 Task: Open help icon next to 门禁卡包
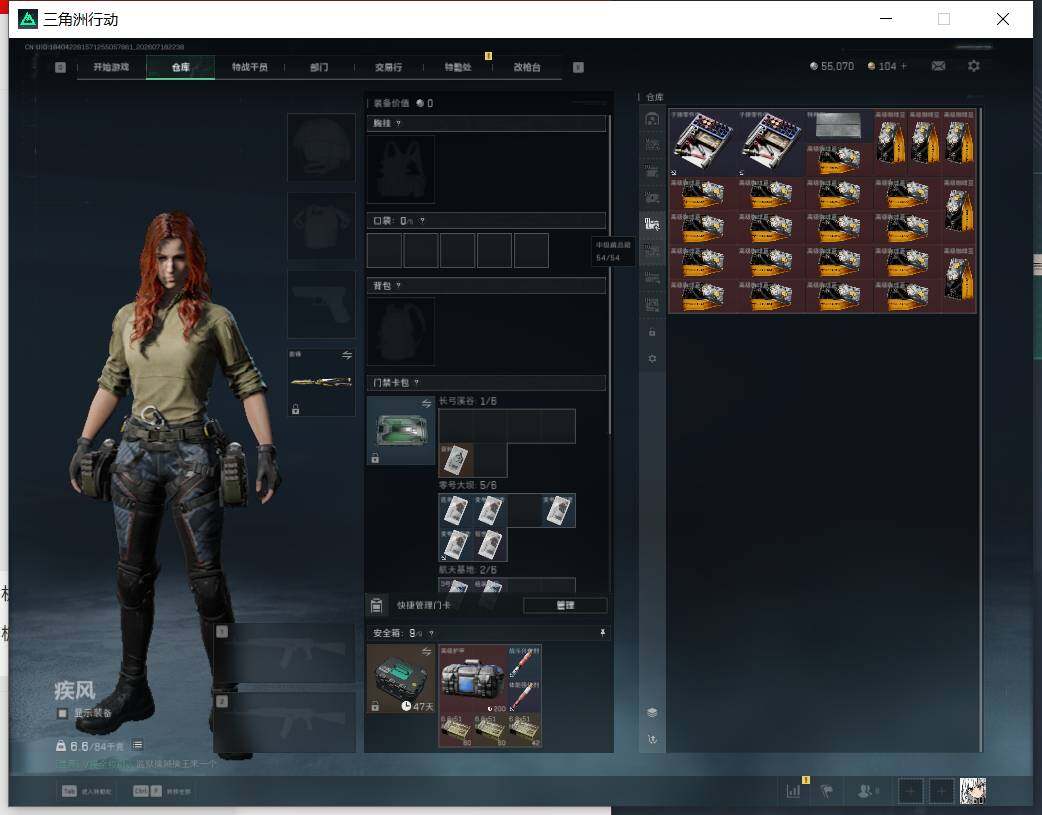[417, 383]
